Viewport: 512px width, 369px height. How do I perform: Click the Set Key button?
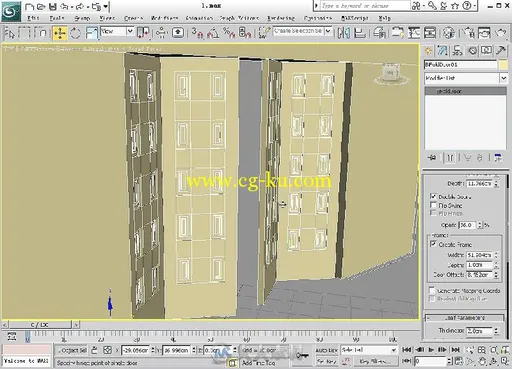326,361
